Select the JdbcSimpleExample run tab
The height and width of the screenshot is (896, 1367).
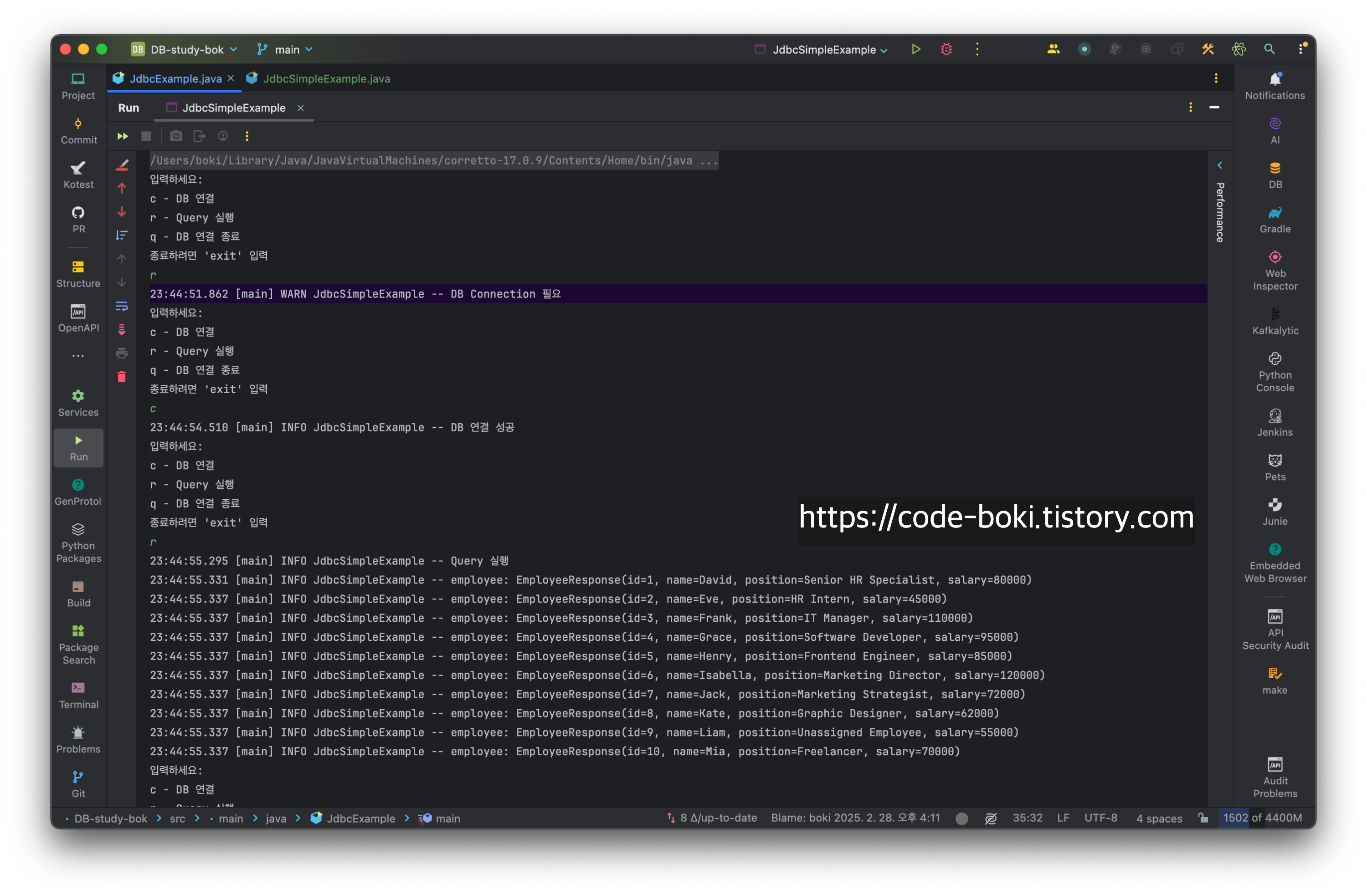pyautogui.click(x=233, y=108)
